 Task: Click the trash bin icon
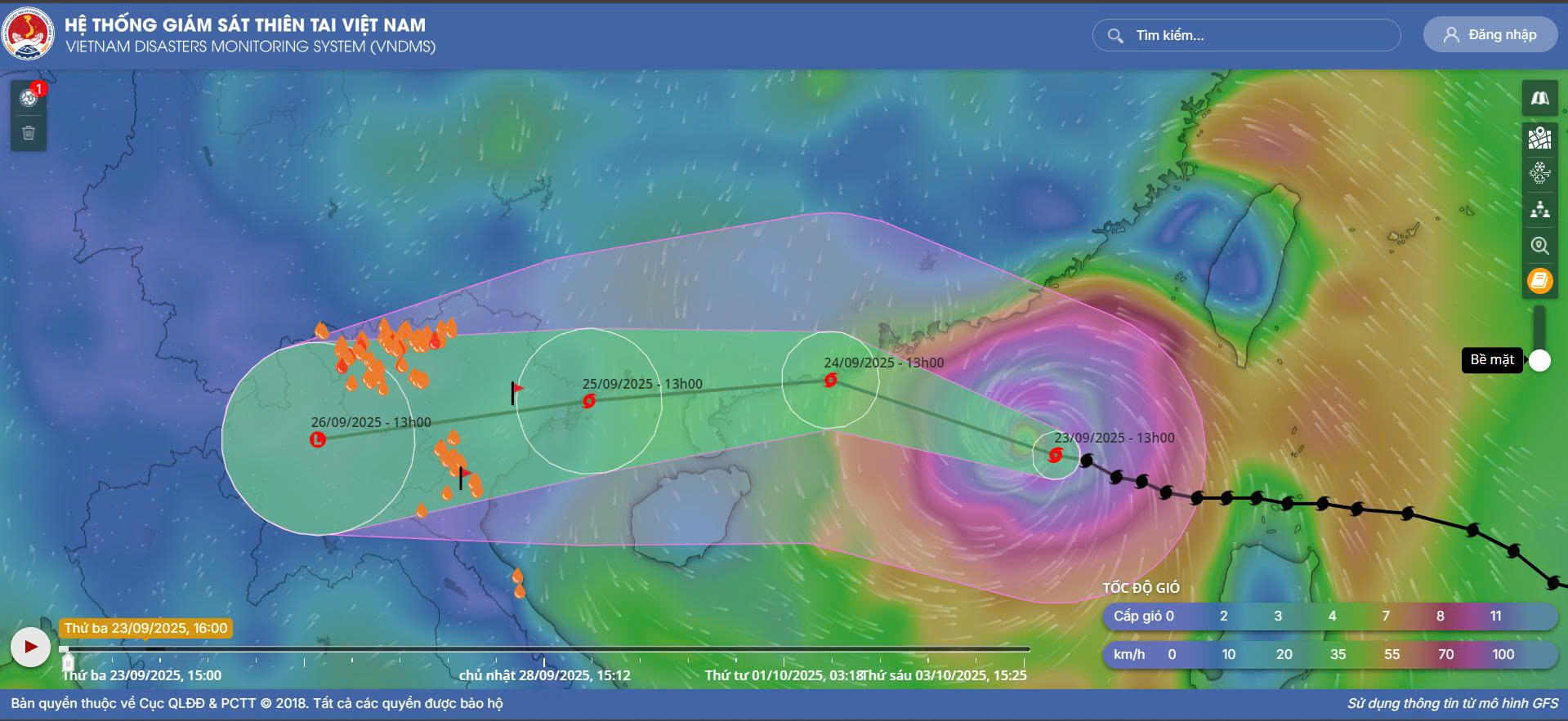pos(29,133)
